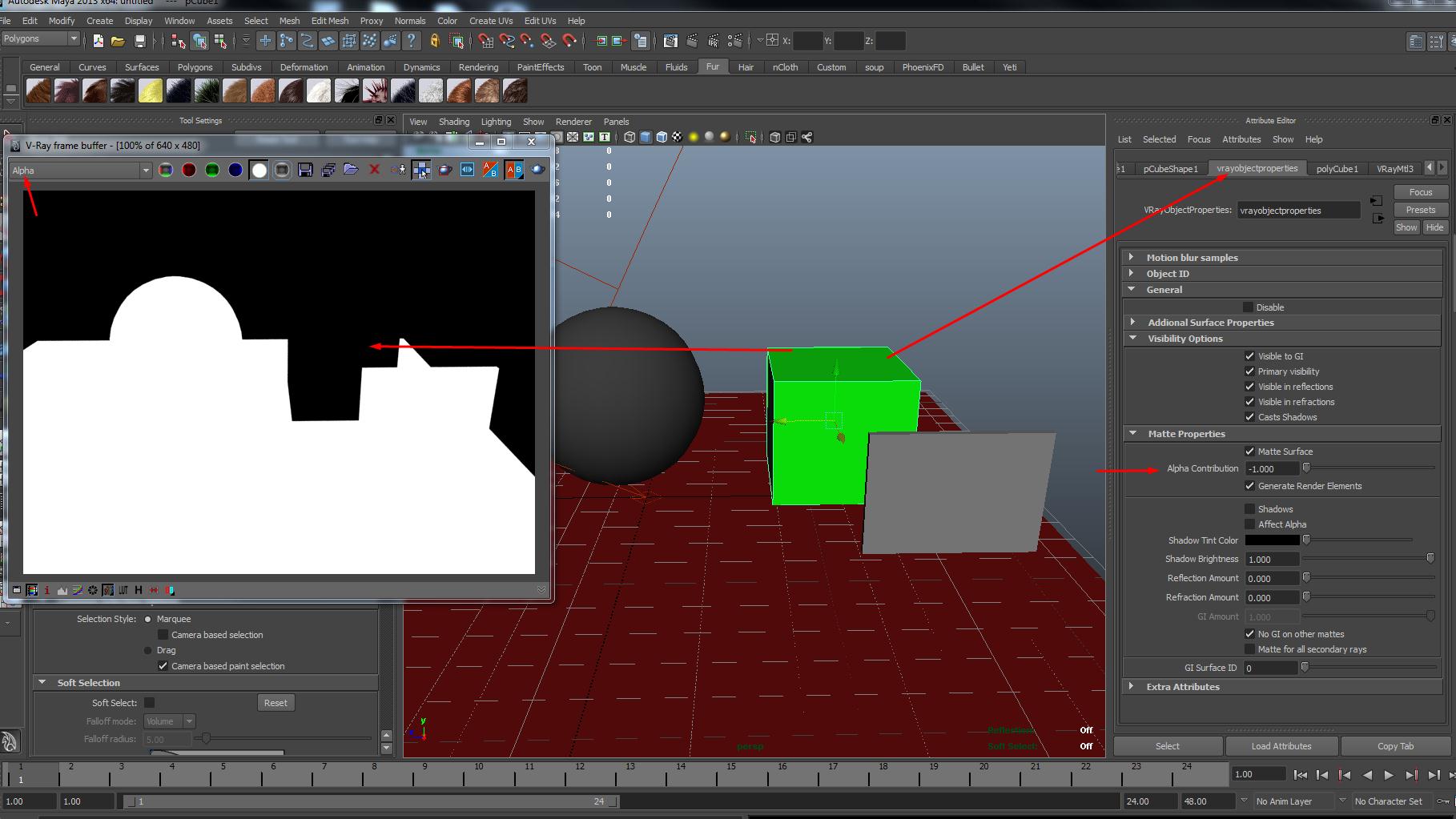The image size is (1456, 819).
Task: Click the Select button at the bottom of the Attribute Editor
Action: (x=1167, y=746)
